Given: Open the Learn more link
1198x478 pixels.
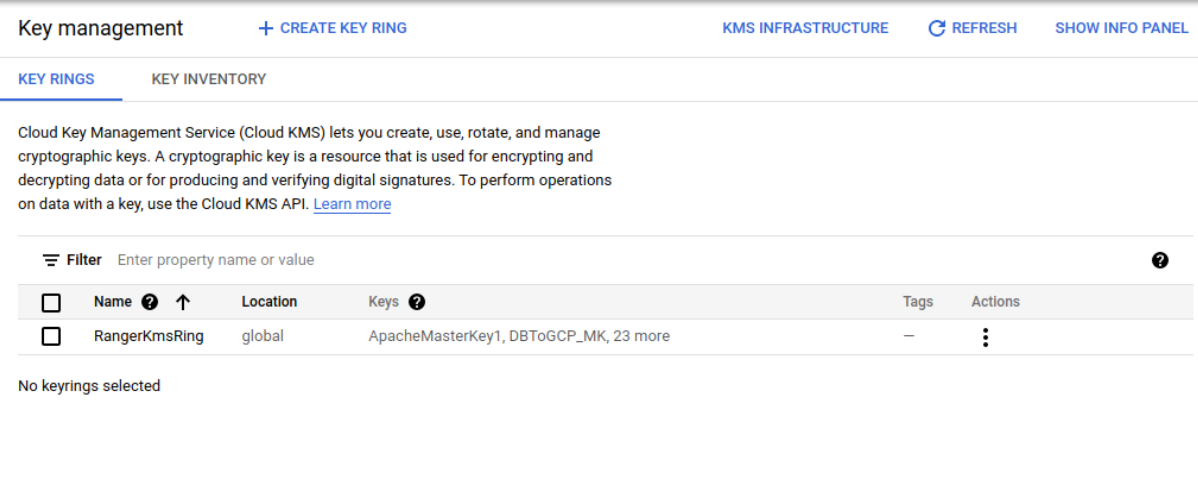Looking at the screenshot, I should point(352,204).
